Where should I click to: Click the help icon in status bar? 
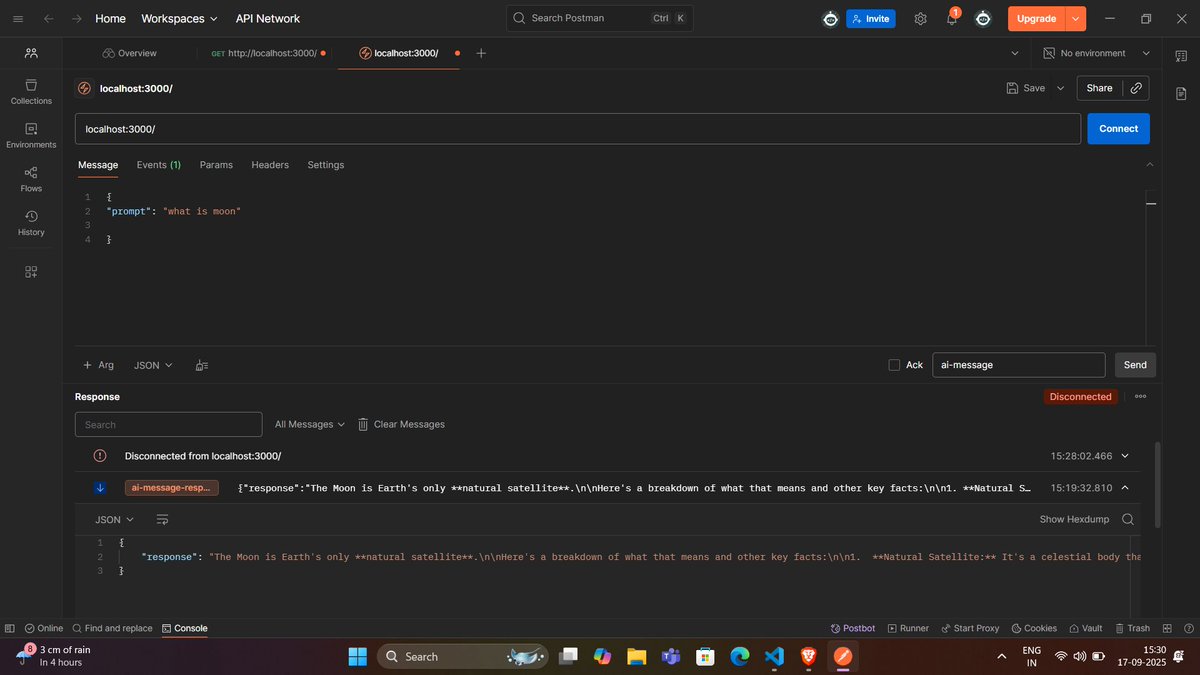1188,628
